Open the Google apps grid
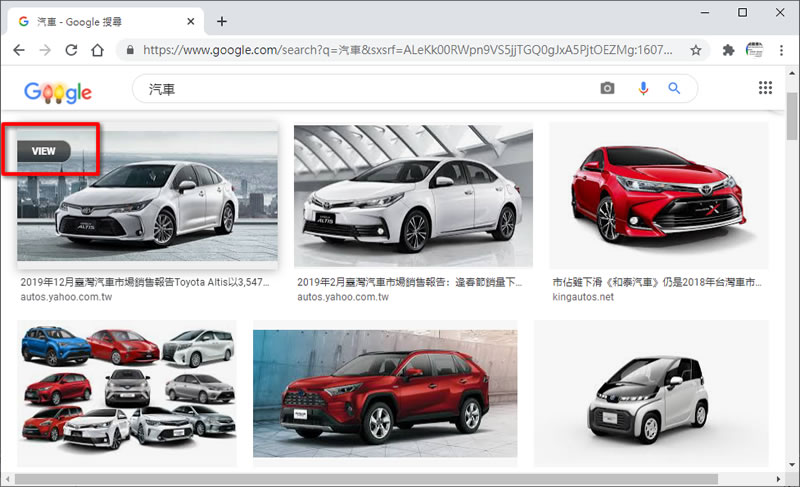Screen dimensions: 800x487 tap(765, 88)
